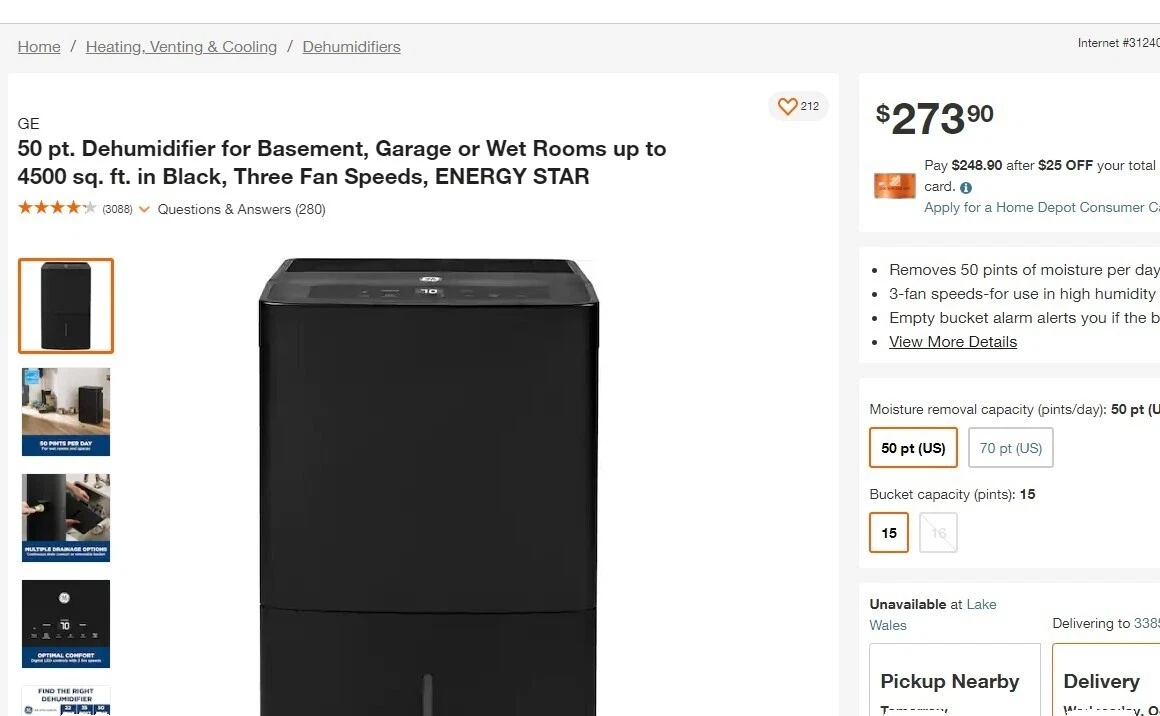Image resolution: width=1160 pixels, height=716 pixels.
Task: Expand the ratings breakdown chevron
Action: [x=144, y=210]
